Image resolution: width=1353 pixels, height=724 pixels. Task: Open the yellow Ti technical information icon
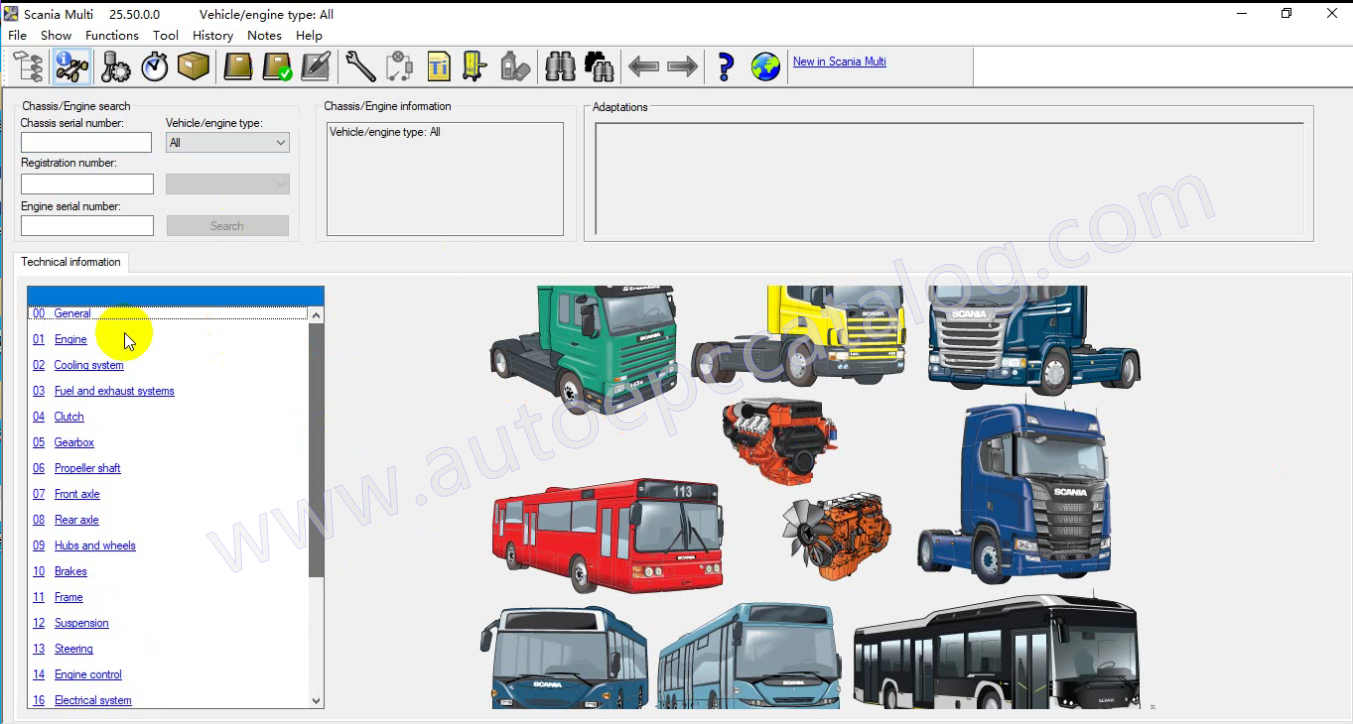(x=438, y=67)
